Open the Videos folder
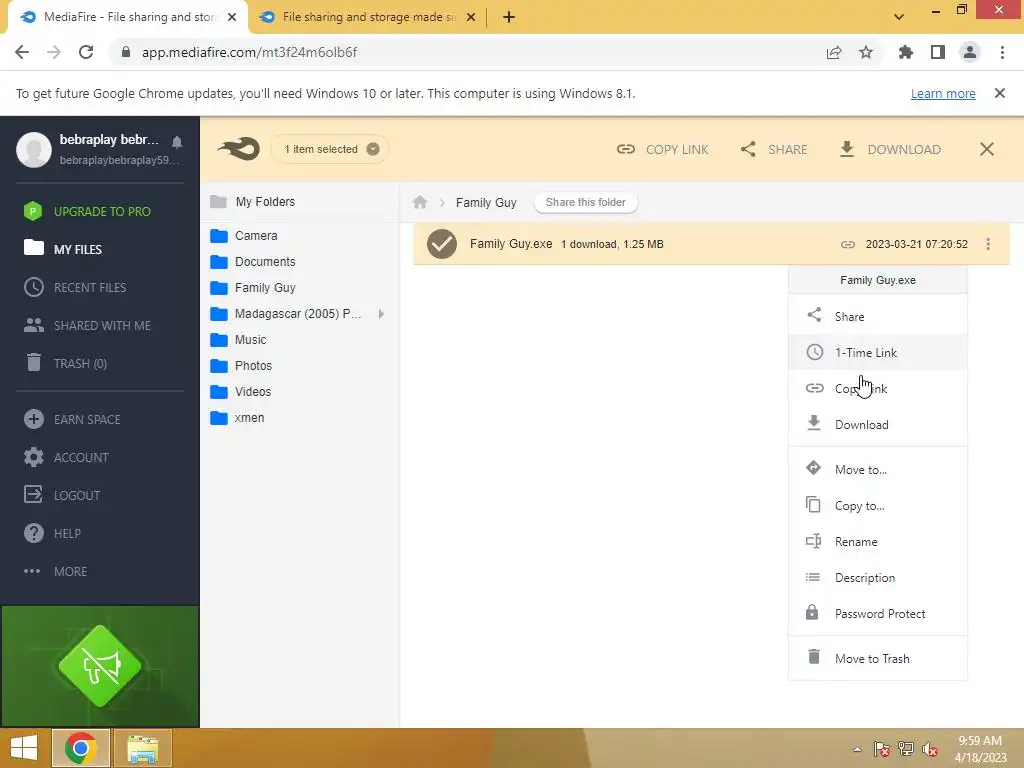 click(x=240, y=392)
